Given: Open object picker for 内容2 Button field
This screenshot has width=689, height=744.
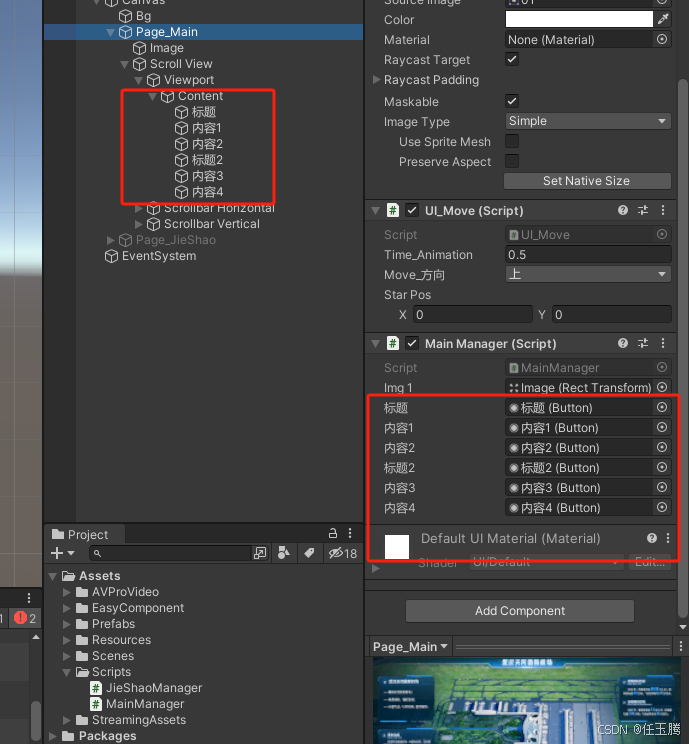Looking at the screenshot, I should click(x=662, y=447).
